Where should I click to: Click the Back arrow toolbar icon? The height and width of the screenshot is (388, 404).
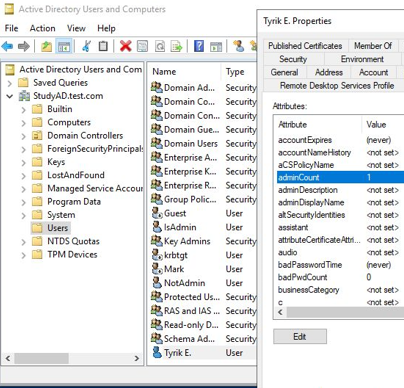(7, 46)
